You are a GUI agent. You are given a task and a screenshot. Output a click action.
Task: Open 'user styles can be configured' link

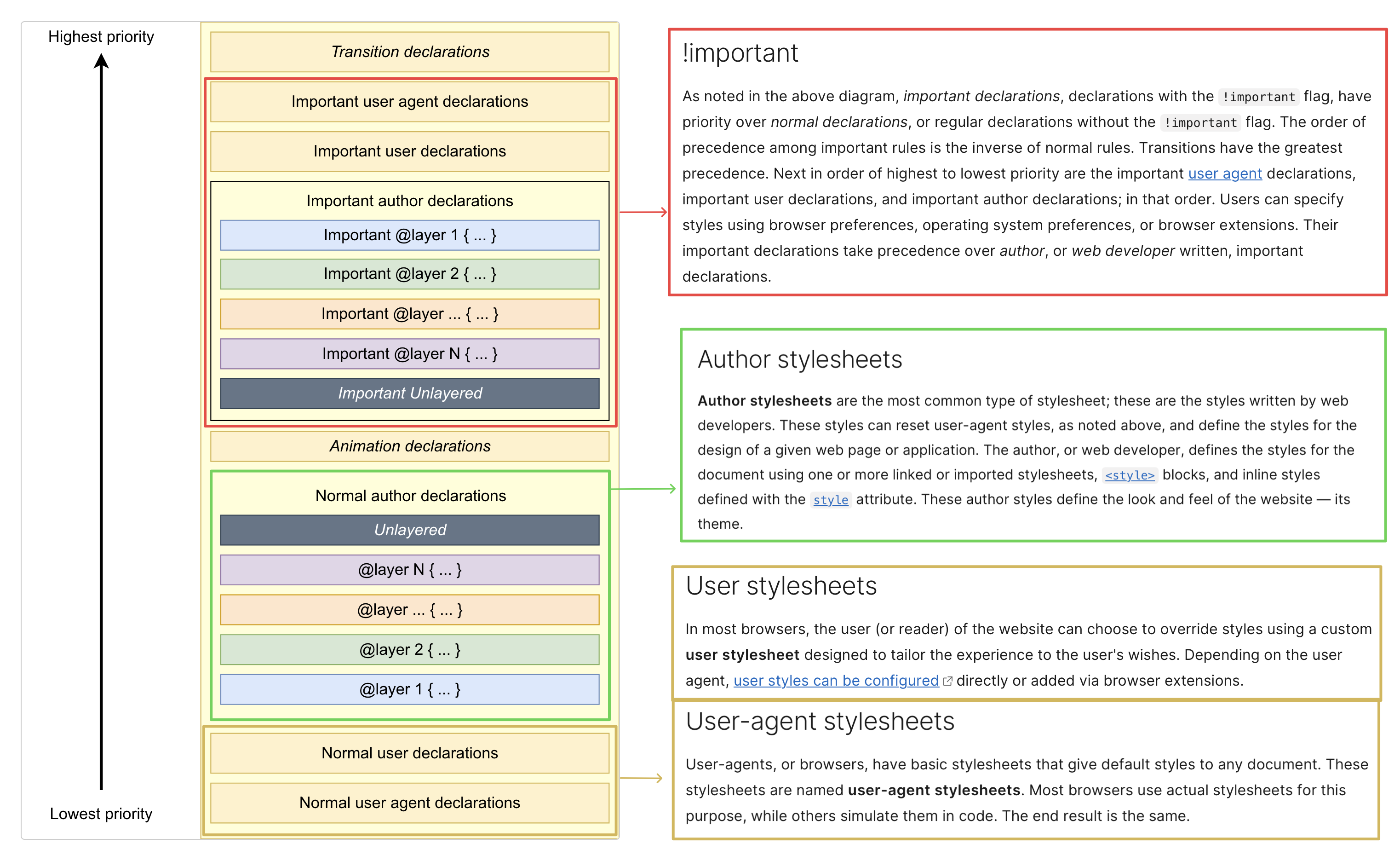(835, 681)
